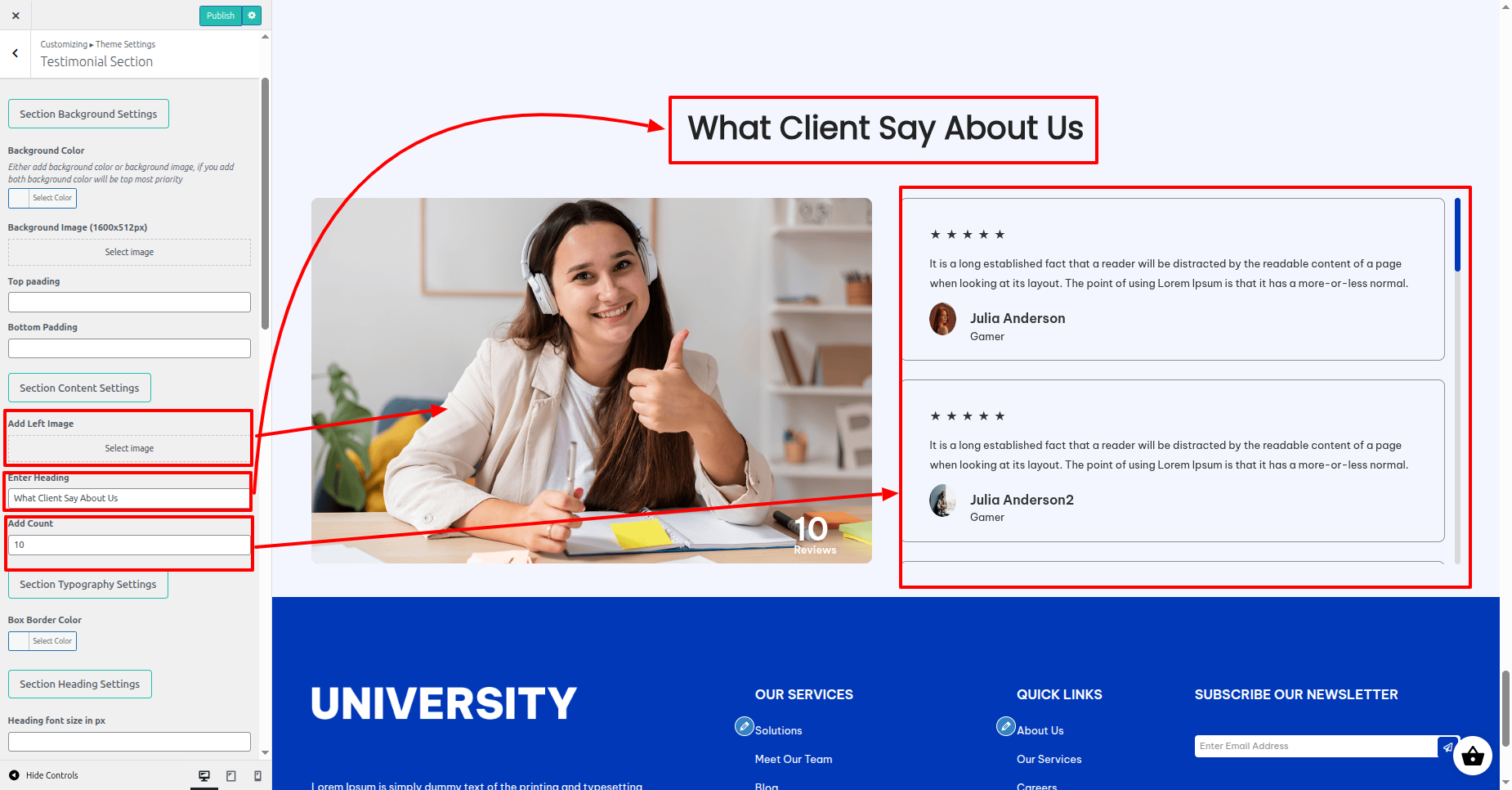Click the Publish button

(221, 16)
